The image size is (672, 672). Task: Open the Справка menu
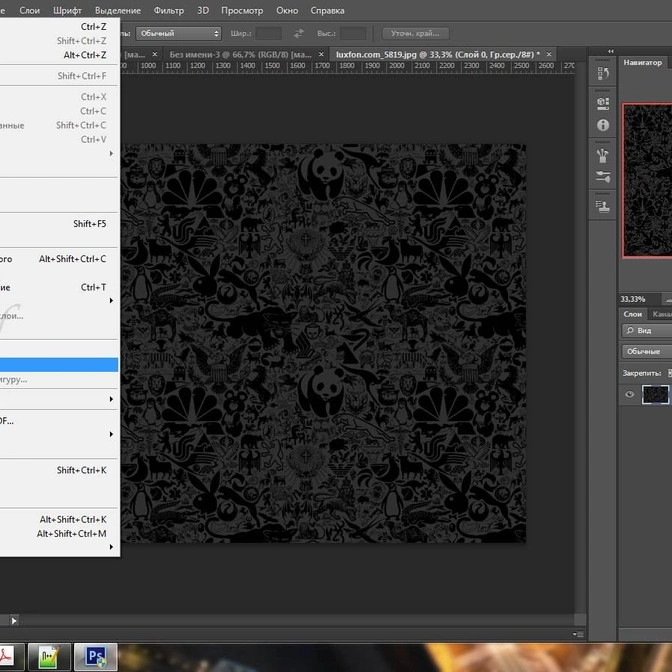[327, 10]
